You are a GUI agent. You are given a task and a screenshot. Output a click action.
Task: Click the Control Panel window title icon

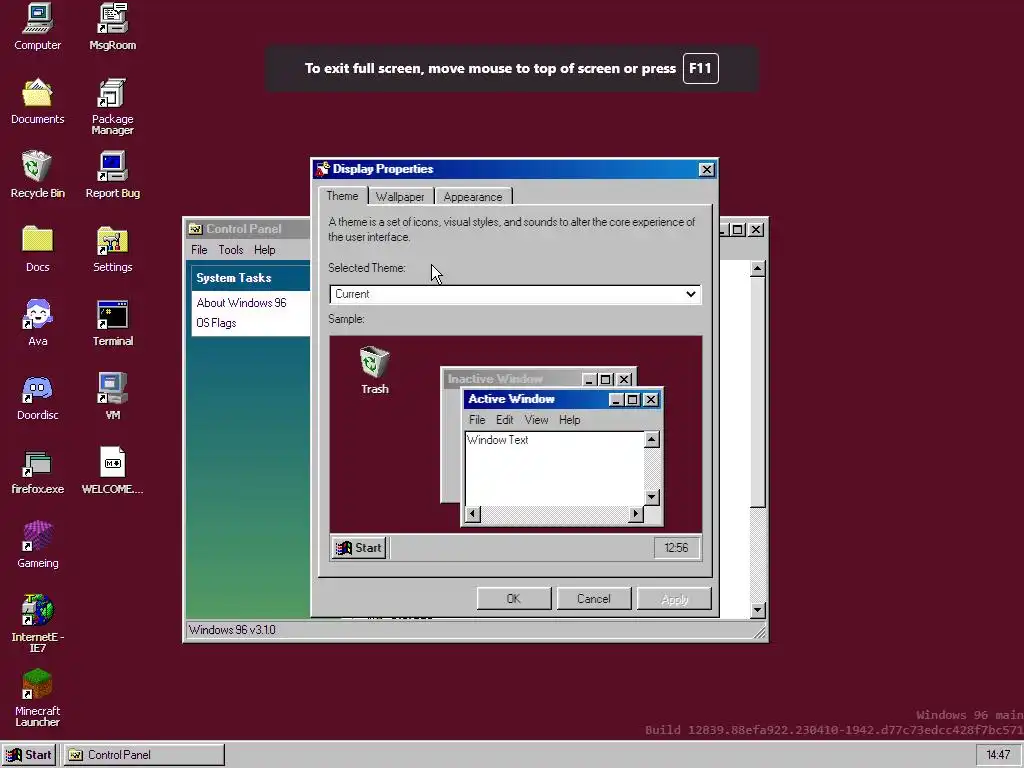195,229
